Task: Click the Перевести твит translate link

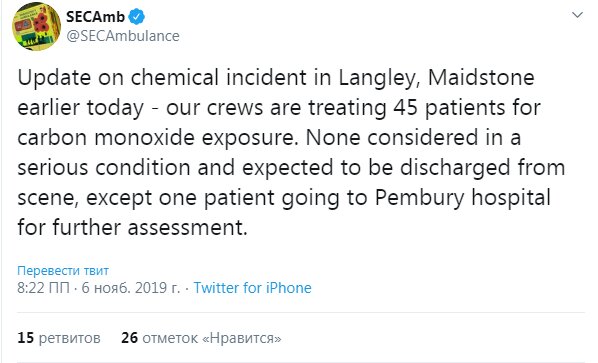Action: (63, 271)
